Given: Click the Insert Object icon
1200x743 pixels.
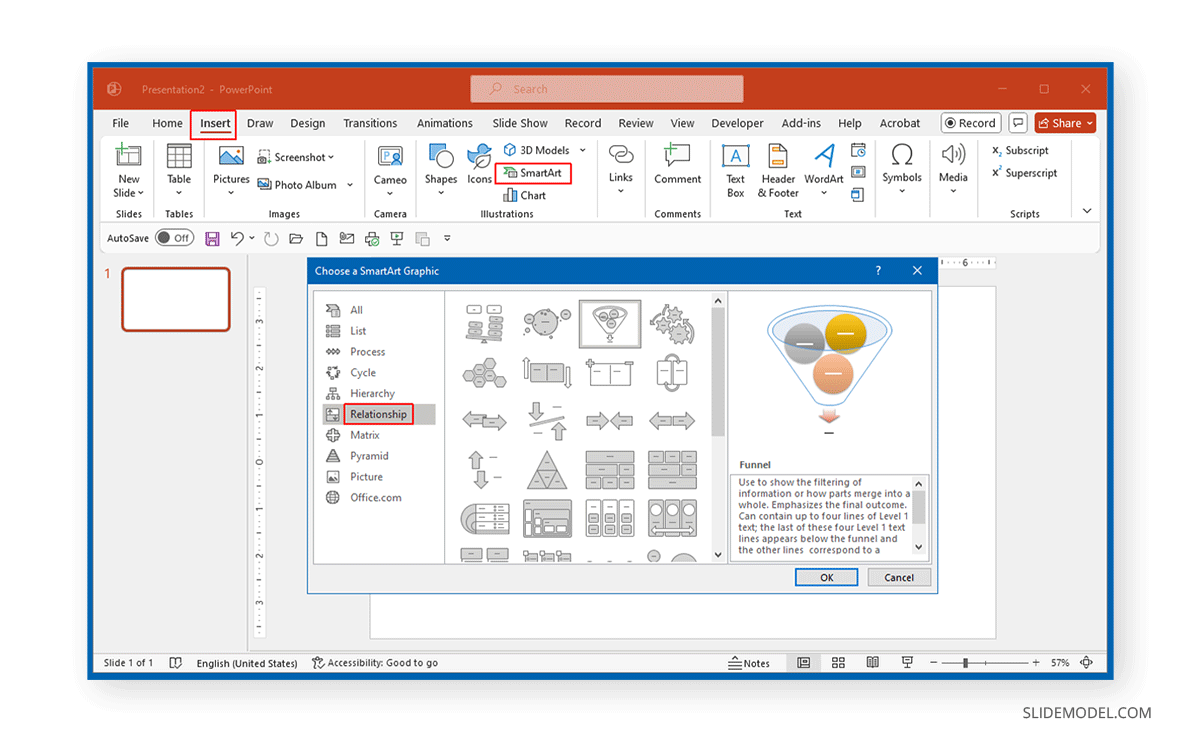Looking at the screenshot, I should pyautogui.click(x=858, y=195).
